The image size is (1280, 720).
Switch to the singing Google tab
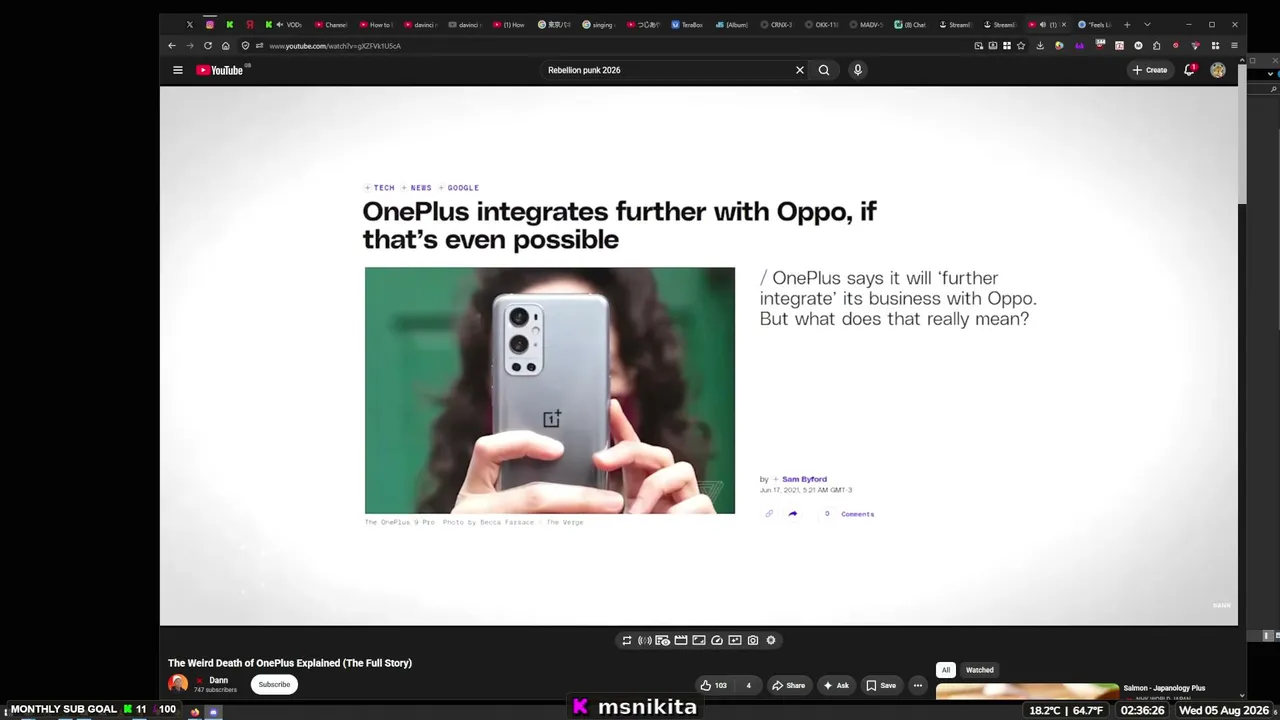coord(598,25)
